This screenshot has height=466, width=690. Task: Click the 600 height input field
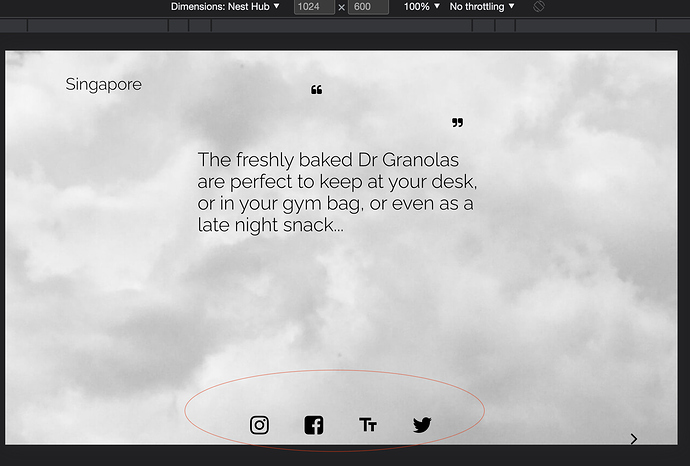pyautogui.click(x=367, y=7)
